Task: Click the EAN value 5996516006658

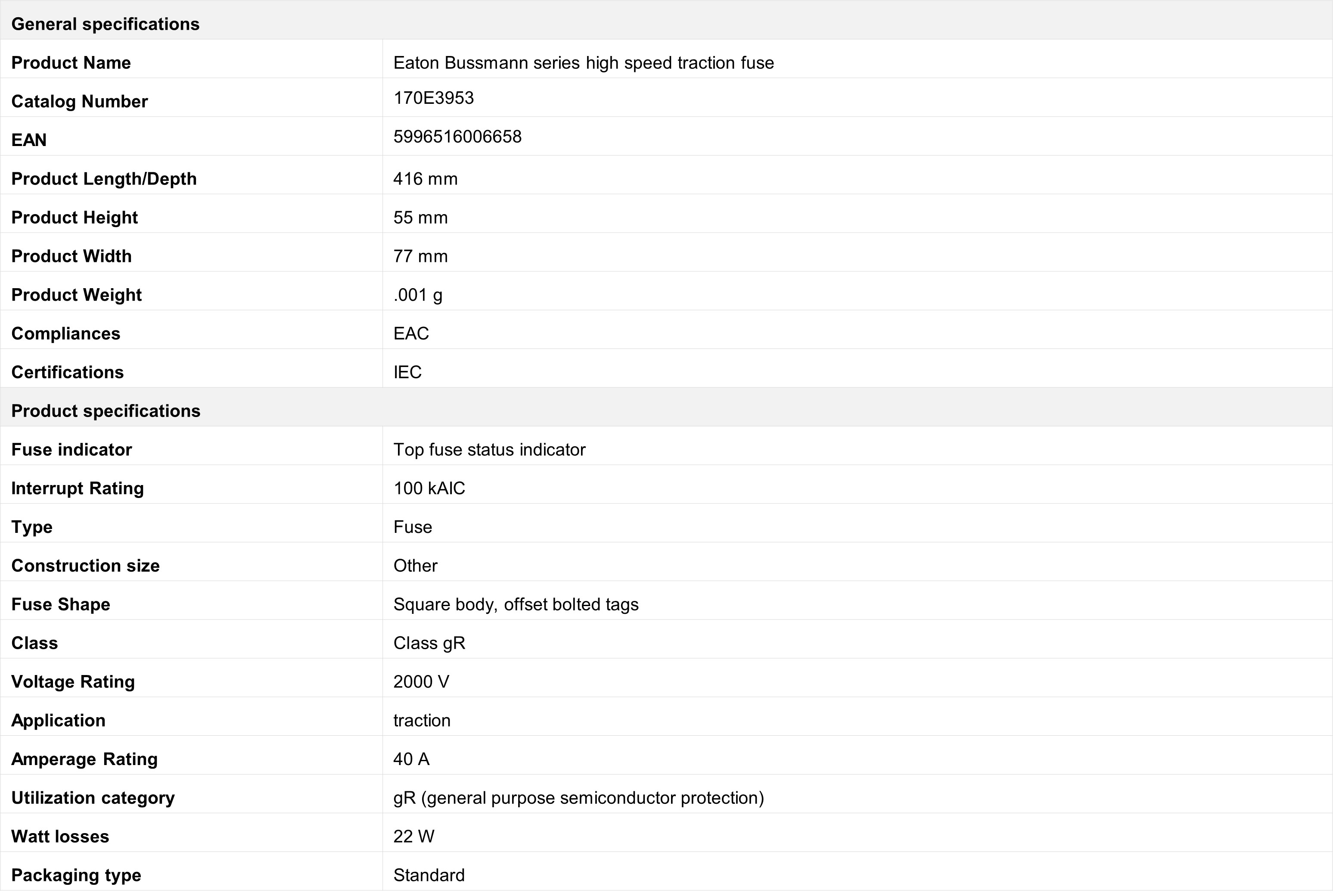Action: pyautogui.click(x=457, y=137)
